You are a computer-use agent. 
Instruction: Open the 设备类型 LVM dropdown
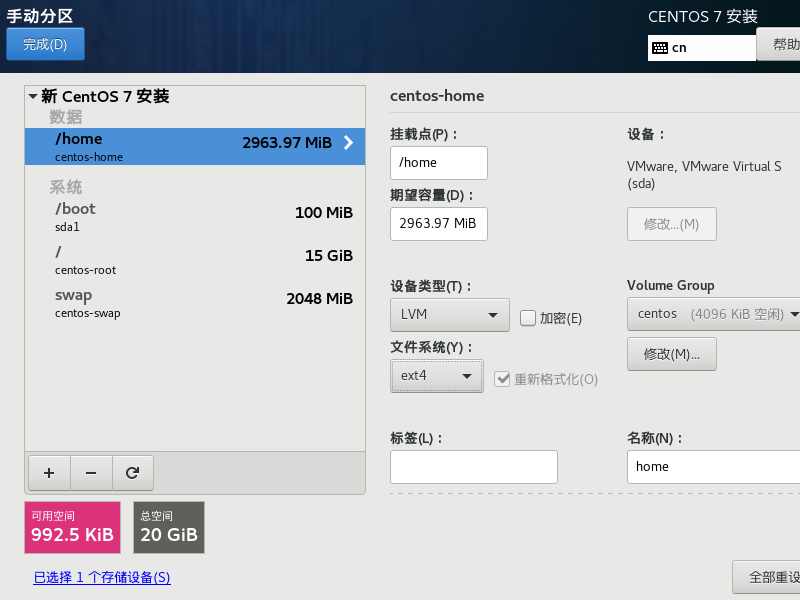[x=449, y=315]
